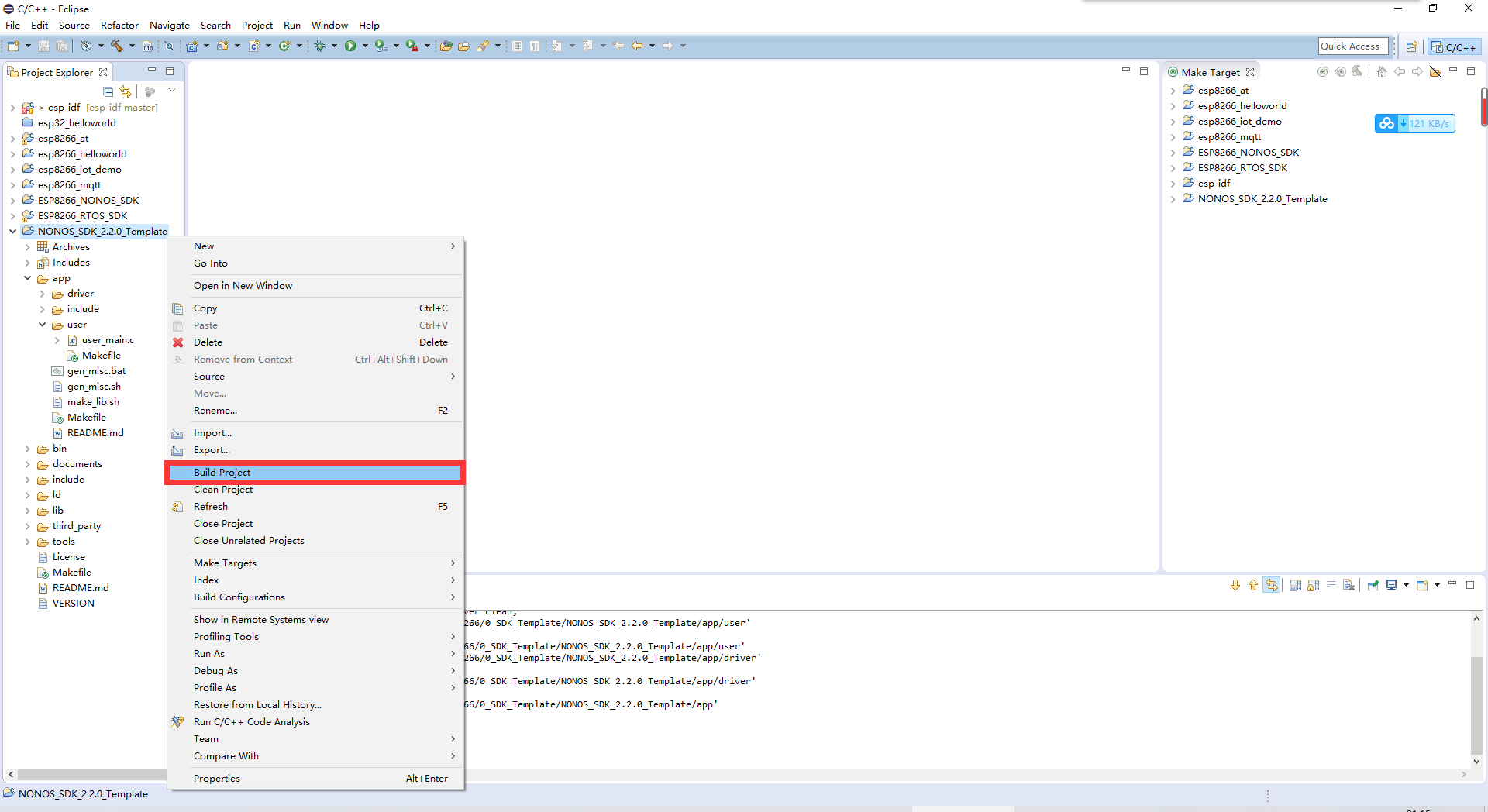Collapse the app folder node
The image size is (1488, 812).
click(x=27, y=278)
